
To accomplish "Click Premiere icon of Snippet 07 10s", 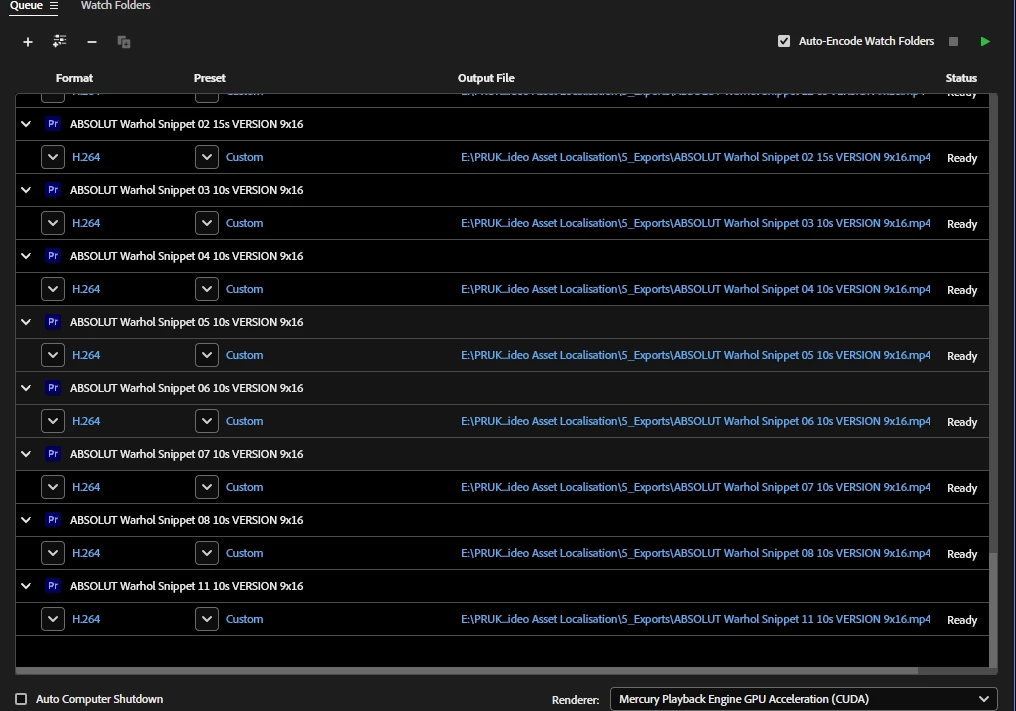I will (53, 454).
